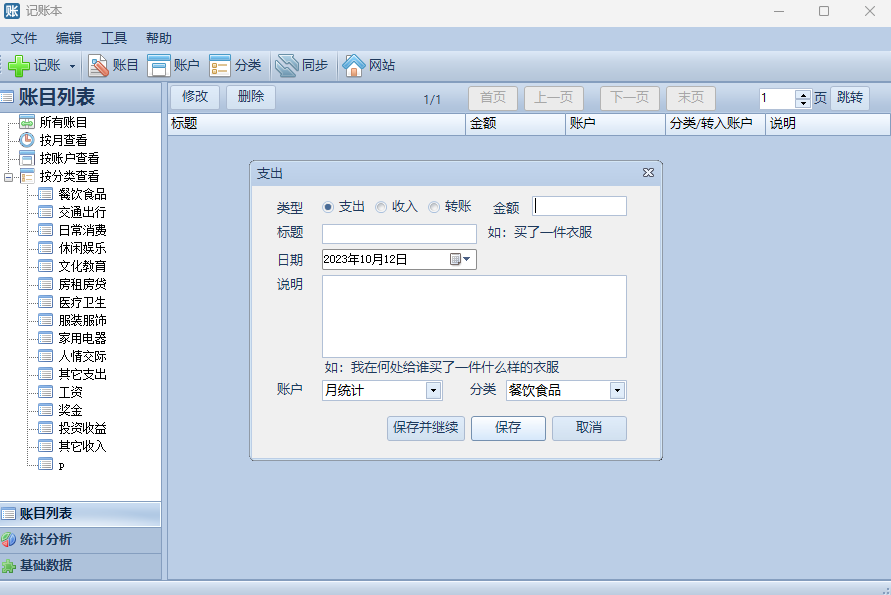Open the 账户 dropdown showing 月统计
Image resolution: width=891 pixels, height=595 pixels.
point(433,391)
